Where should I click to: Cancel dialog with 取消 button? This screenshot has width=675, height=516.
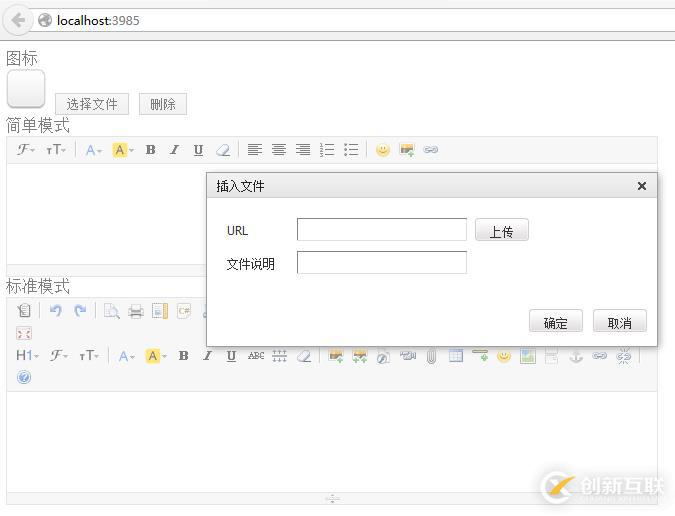point(620,321)
